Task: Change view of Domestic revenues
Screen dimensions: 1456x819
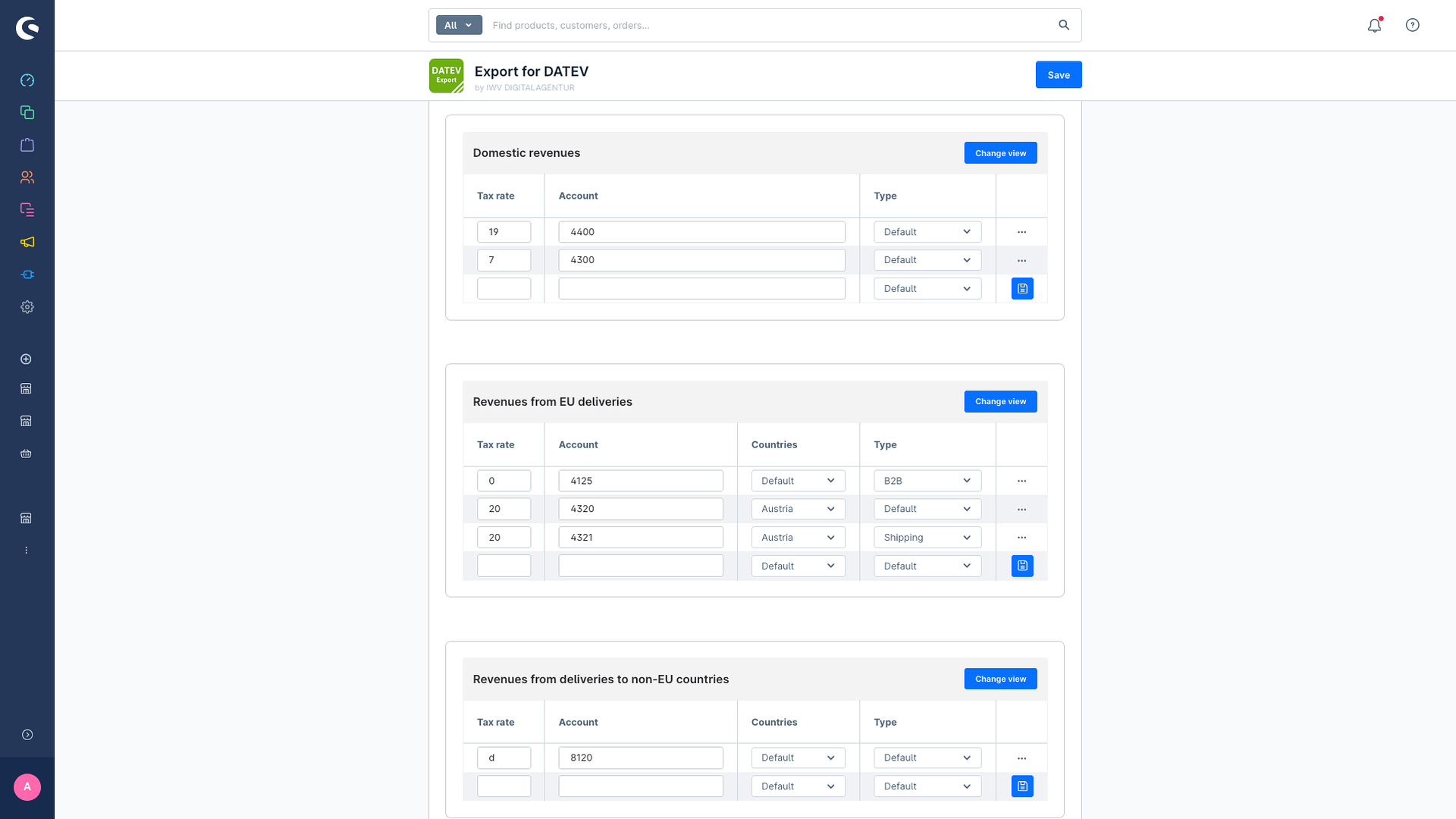Action: (x=1000, y=153)
